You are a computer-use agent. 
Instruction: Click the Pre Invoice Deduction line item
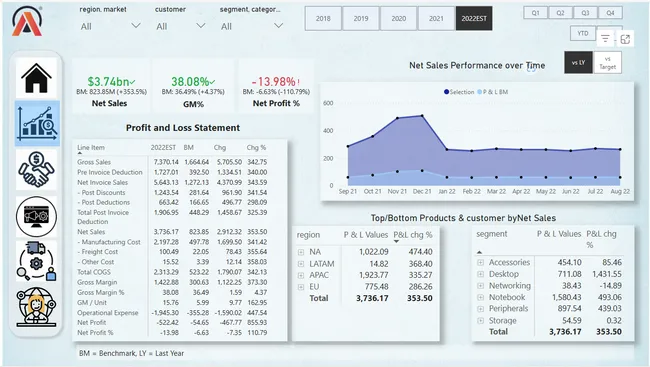click(109, 172)
